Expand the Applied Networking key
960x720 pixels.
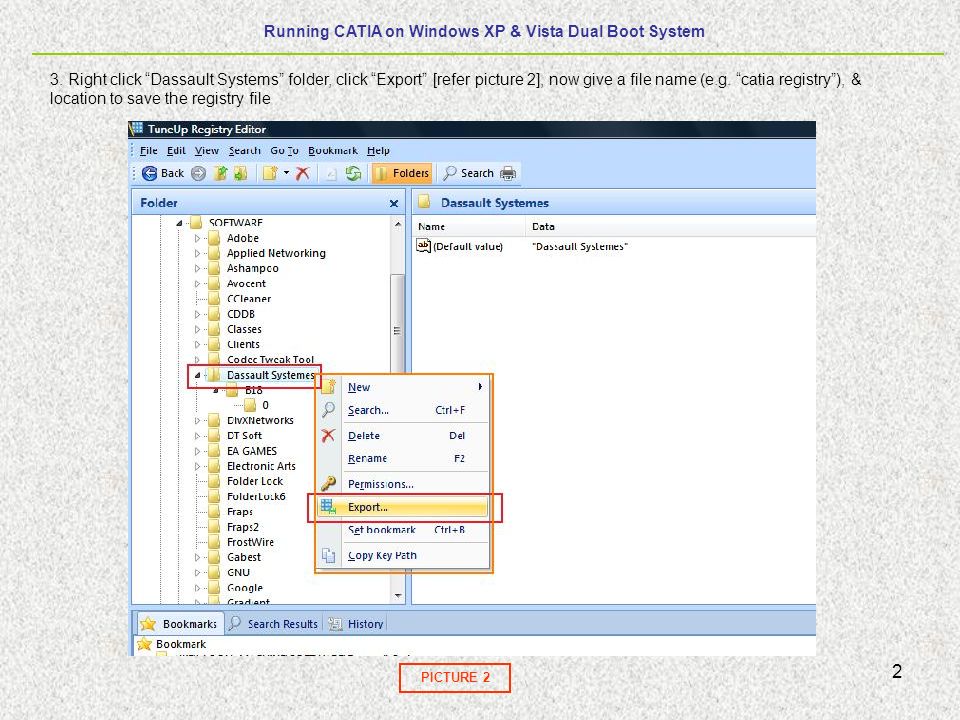[x=197, y=253]
